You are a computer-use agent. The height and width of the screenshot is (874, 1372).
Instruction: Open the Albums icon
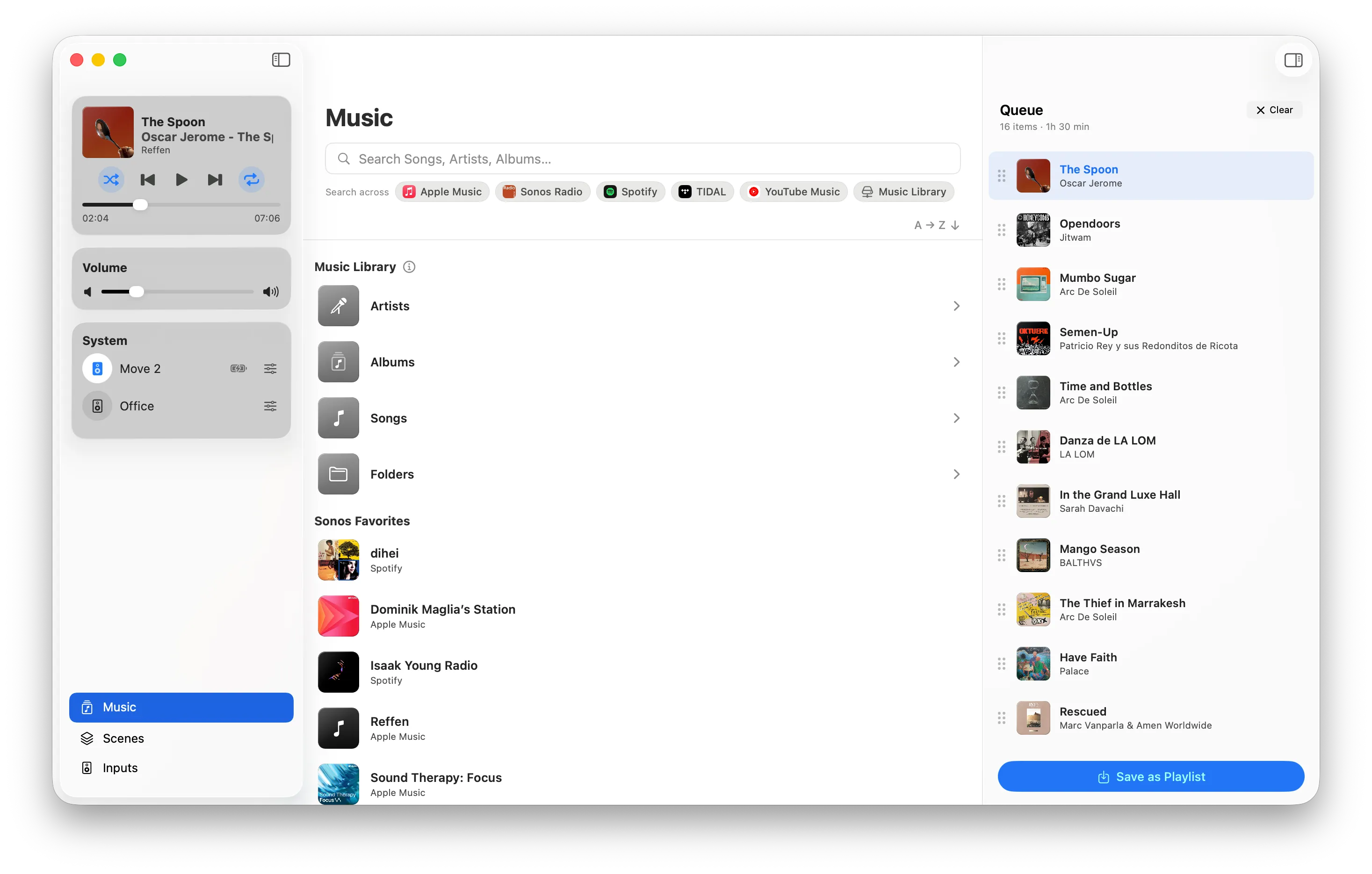(339, 362)
